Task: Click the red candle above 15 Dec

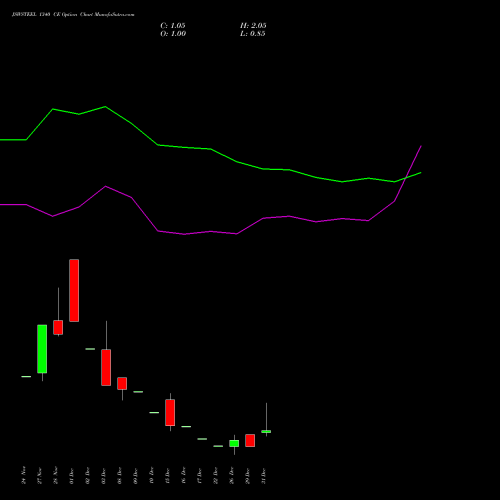Action: pos(170,412)
